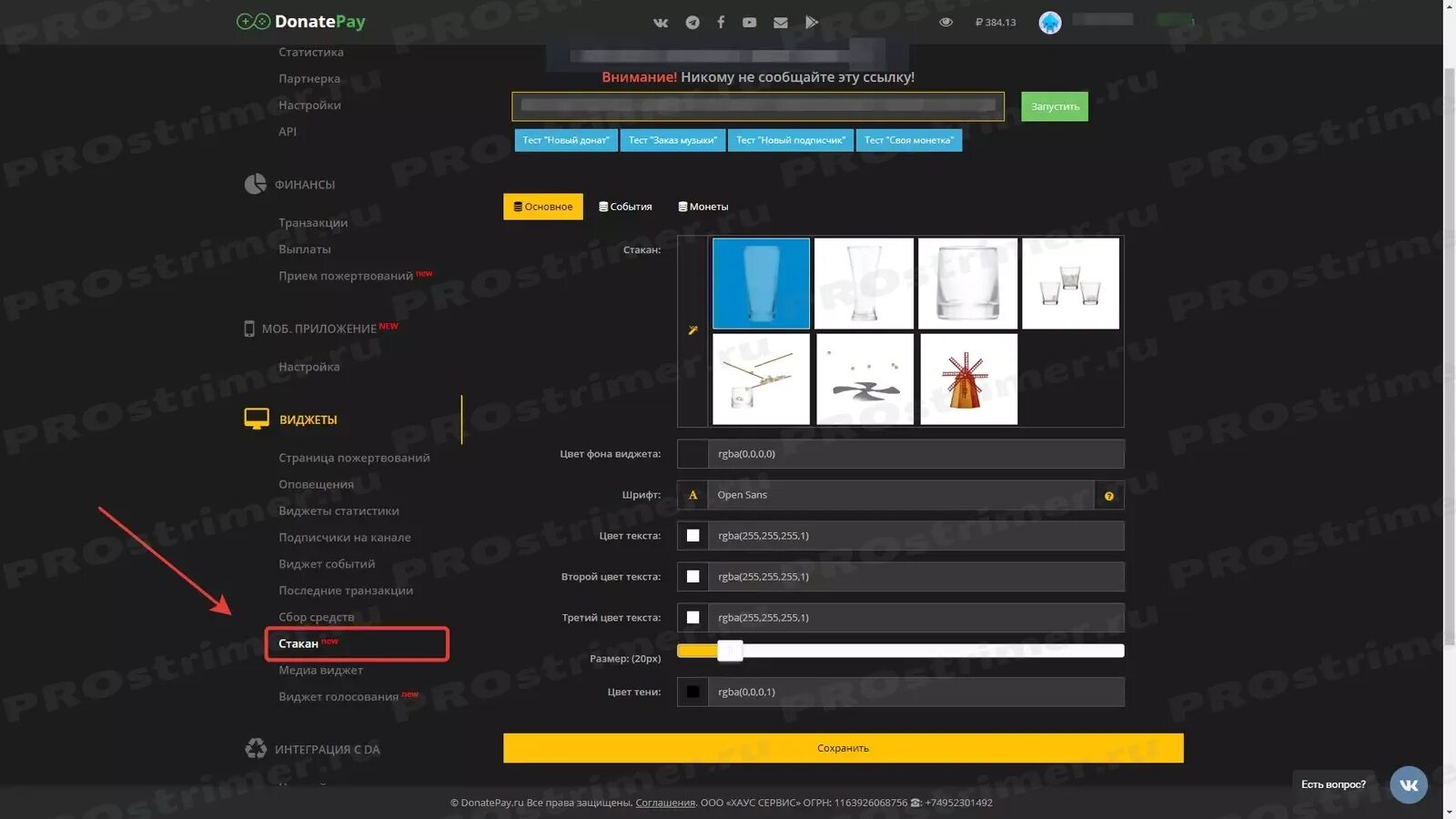Open widget background color swatch
Viewport: 1456px width, 819px height.
tap(693, 454)
